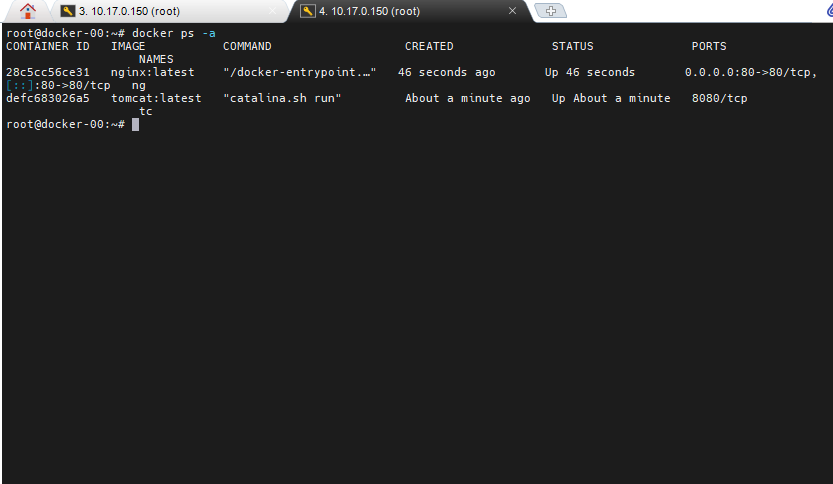This screenshot has width=833, height=484.
Task: Click the nginx:latest image name
Action: 152,72
